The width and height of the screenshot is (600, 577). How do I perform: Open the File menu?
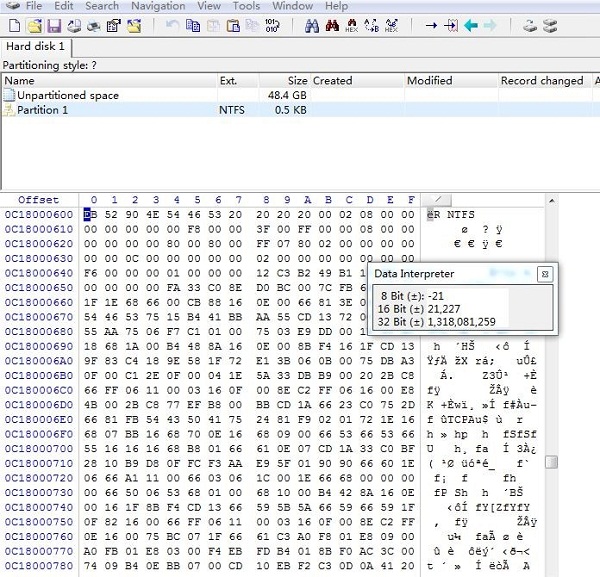[34, 6]
